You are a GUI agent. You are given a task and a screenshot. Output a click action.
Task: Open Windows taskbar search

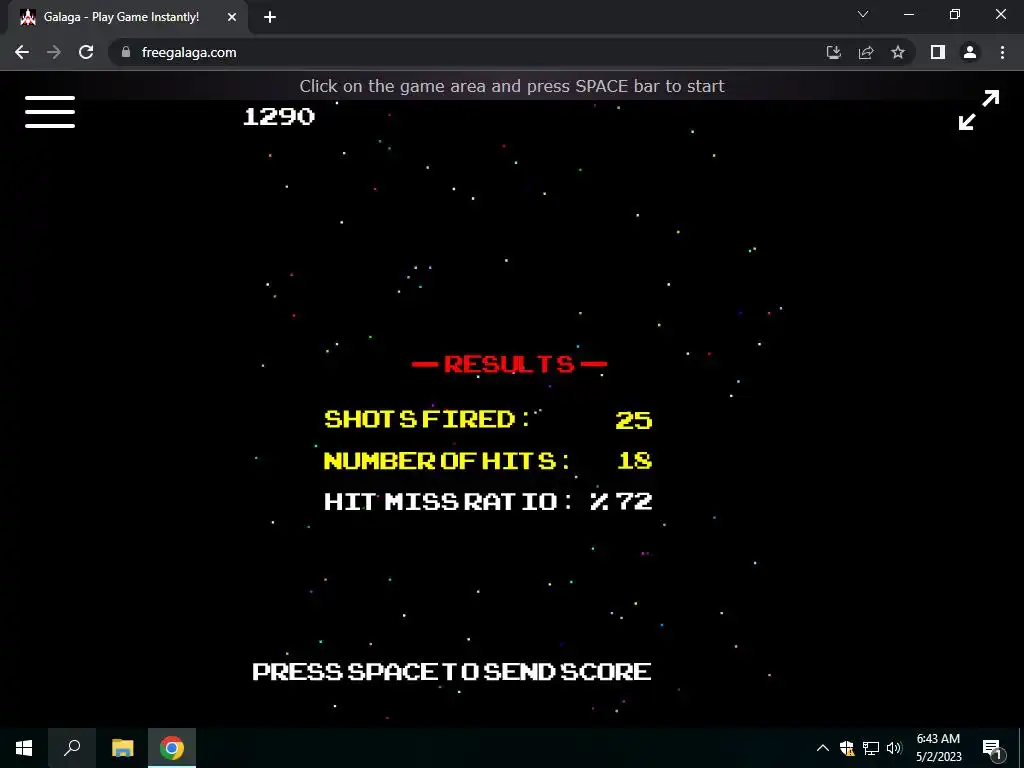(72, 748)
